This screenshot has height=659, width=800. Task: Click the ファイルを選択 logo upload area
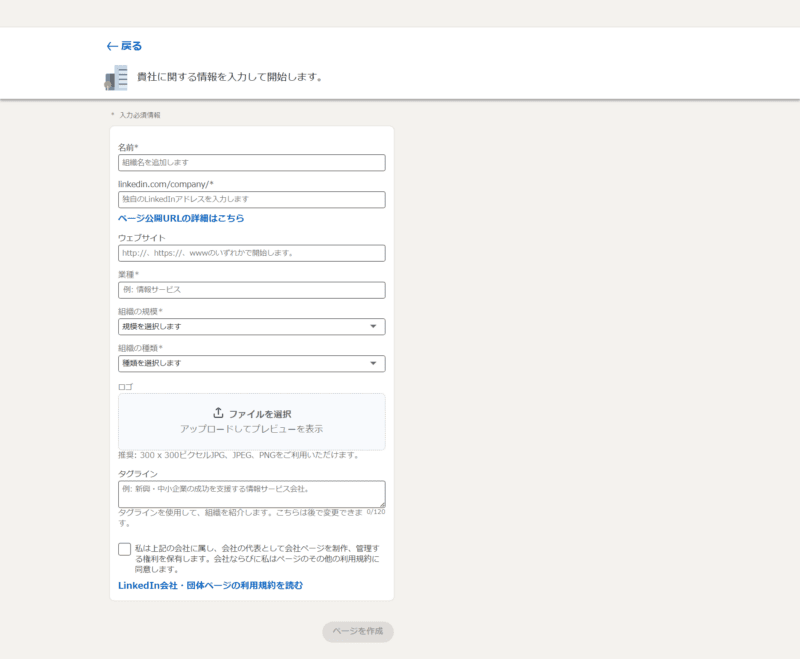(x=252, y=421)
